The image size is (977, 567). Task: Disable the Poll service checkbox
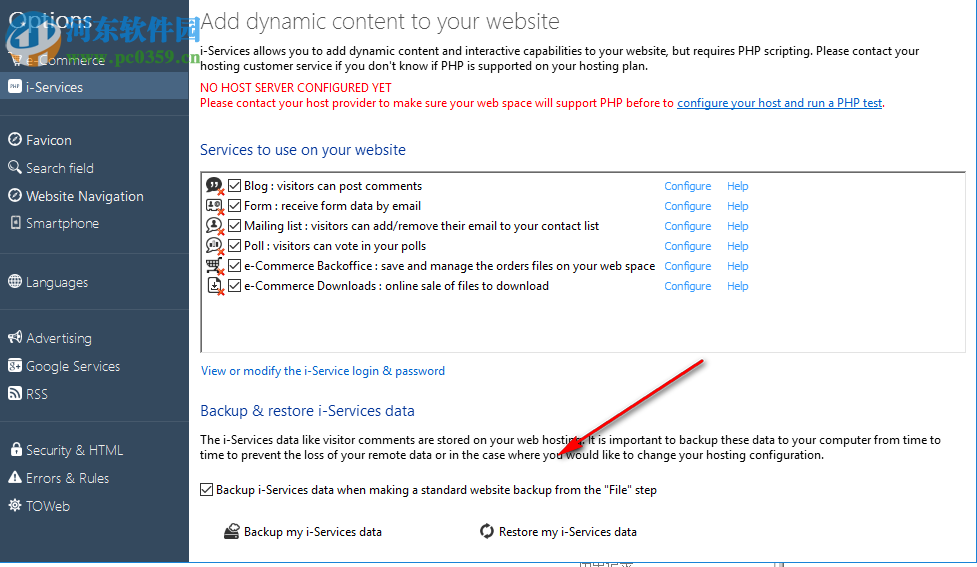[x=235, y=246]
